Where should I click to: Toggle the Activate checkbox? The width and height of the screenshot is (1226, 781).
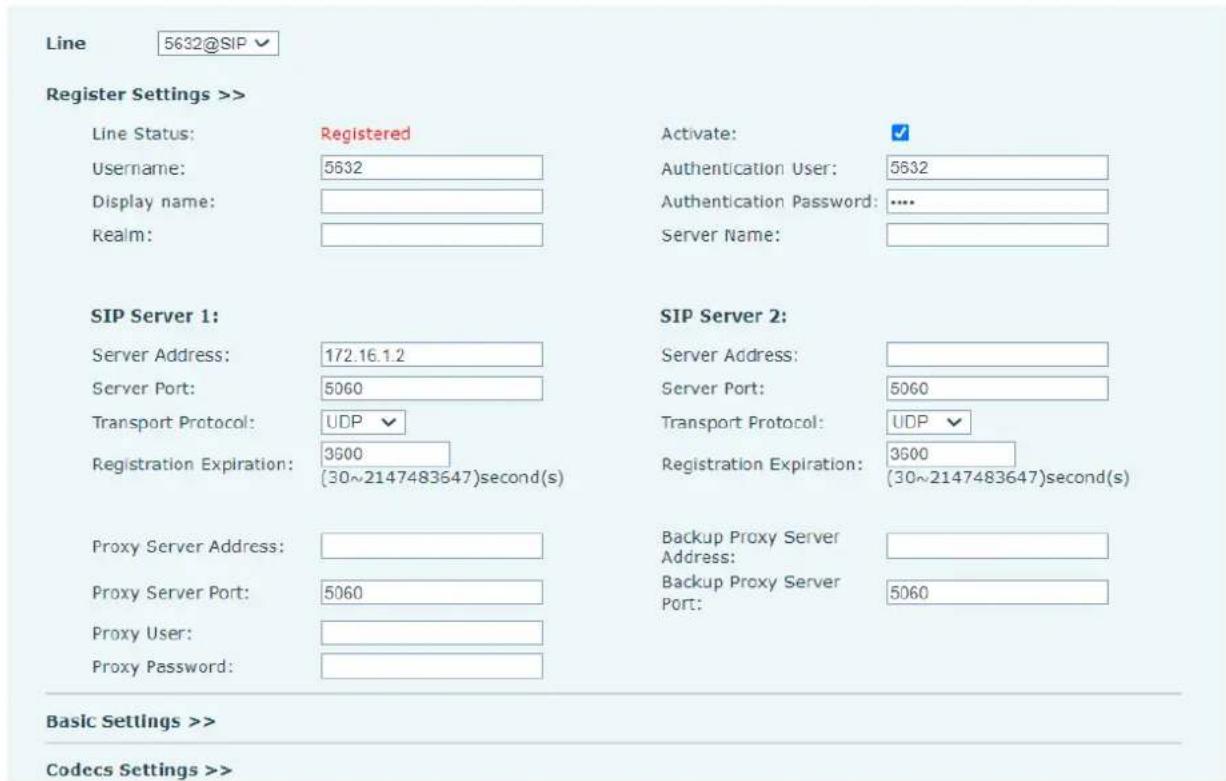899,133
